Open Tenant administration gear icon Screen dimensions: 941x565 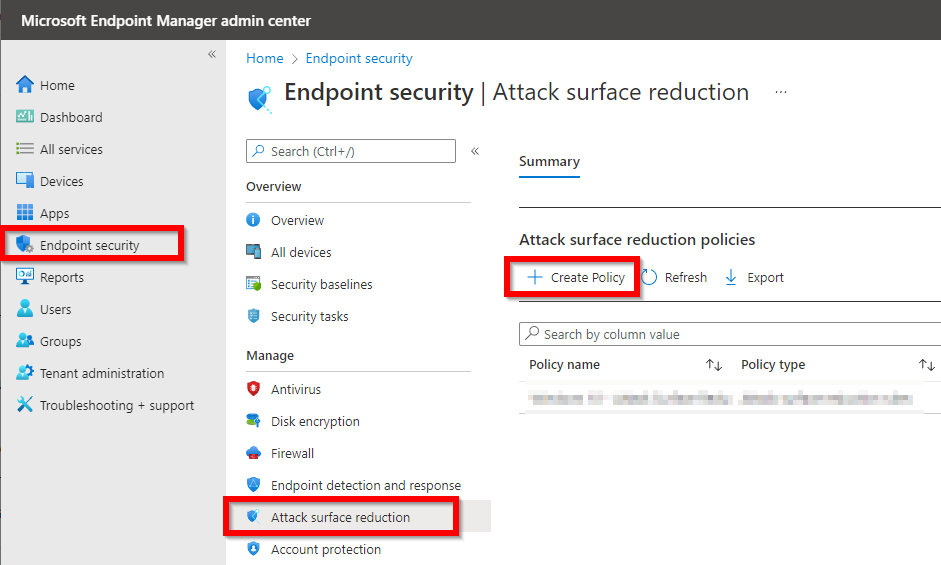click(x=25, y=372)
